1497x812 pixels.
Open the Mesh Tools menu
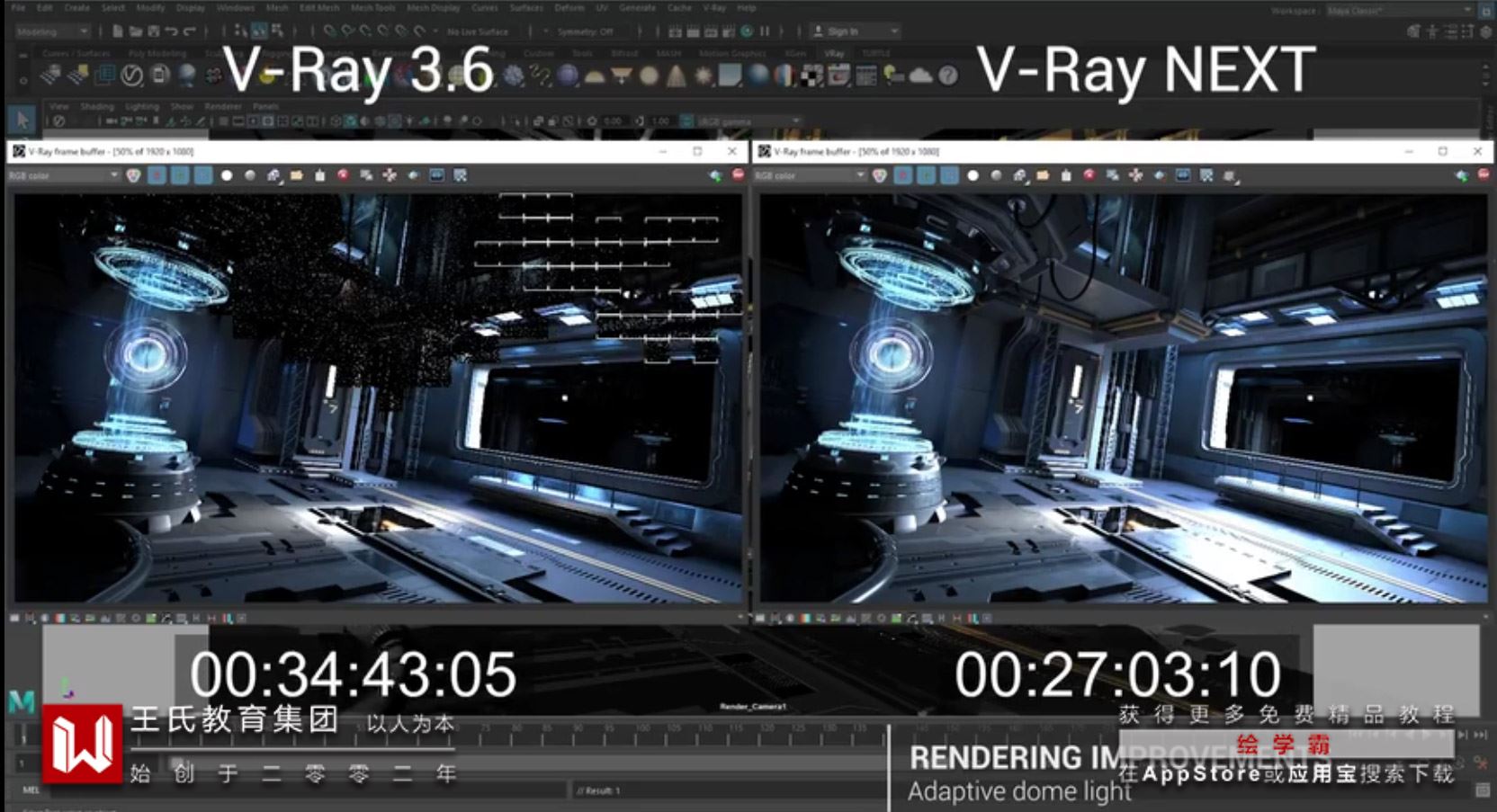(x=372, y=8)
